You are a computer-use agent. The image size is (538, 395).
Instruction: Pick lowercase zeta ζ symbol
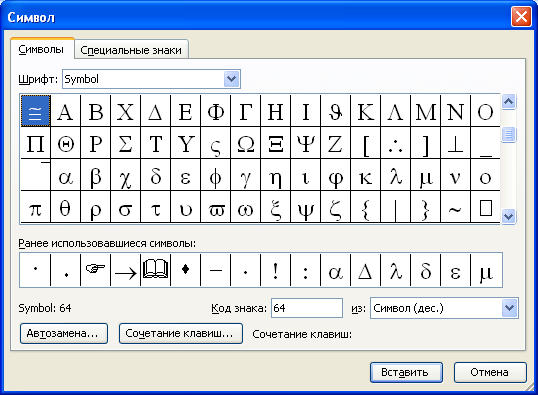(336, 207)
